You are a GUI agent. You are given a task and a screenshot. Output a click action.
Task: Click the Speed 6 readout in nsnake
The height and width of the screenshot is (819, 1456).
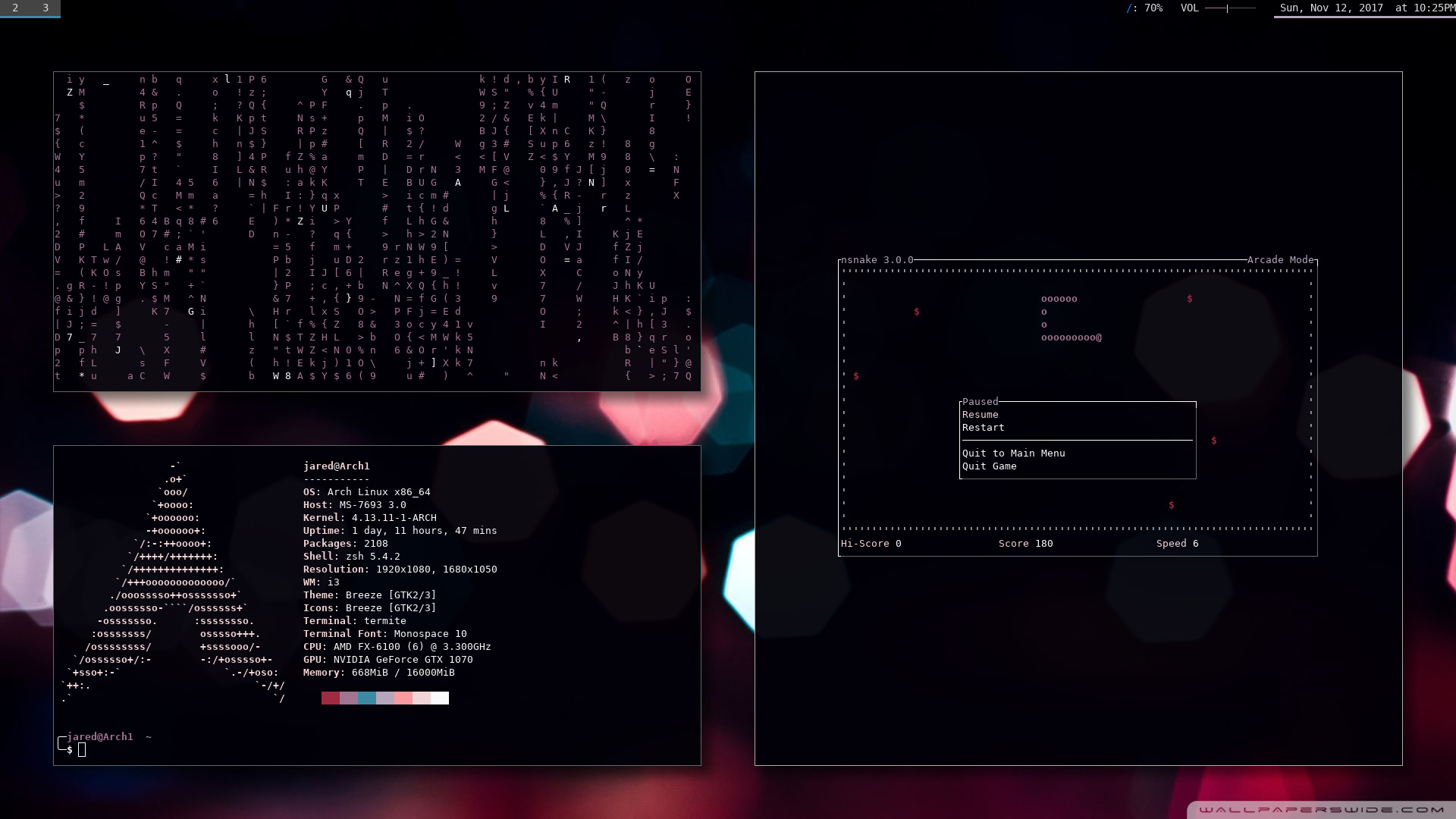pyautogui.click(x=1177, y=544)
